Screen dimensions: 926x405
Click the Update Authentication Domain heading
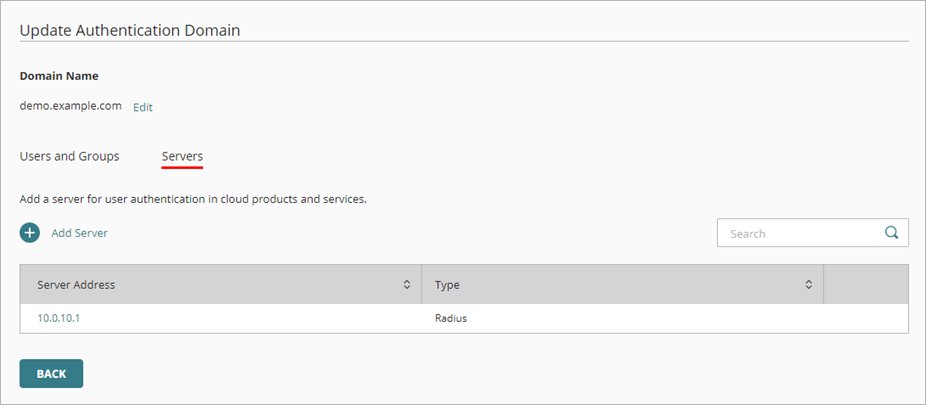[x=130, y=30]
